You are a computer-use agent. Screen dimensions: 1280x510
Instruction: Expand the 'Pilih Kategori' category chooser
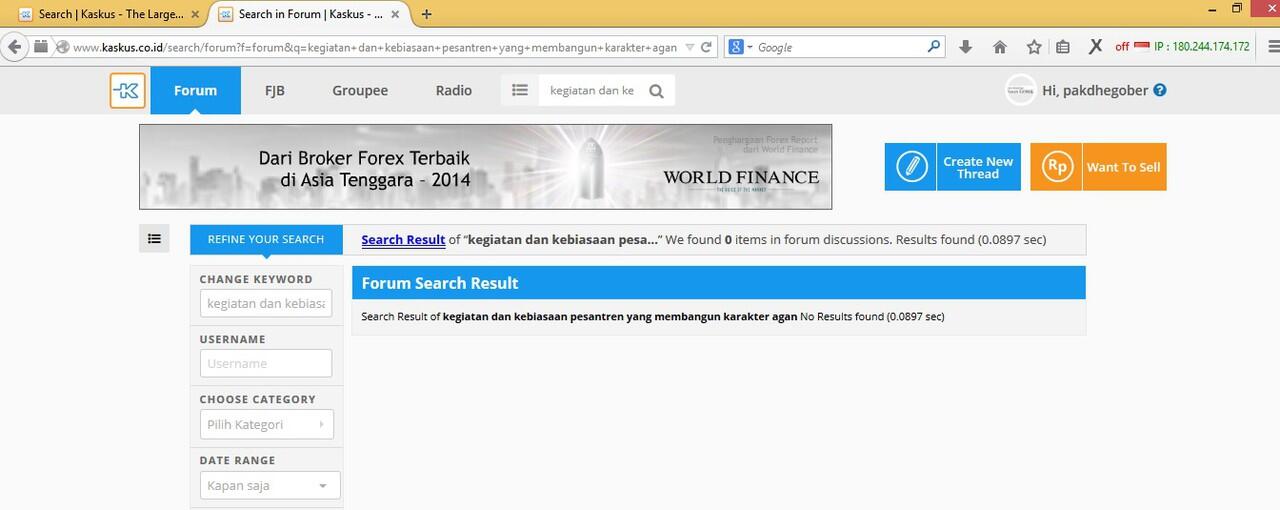[266, 424]
